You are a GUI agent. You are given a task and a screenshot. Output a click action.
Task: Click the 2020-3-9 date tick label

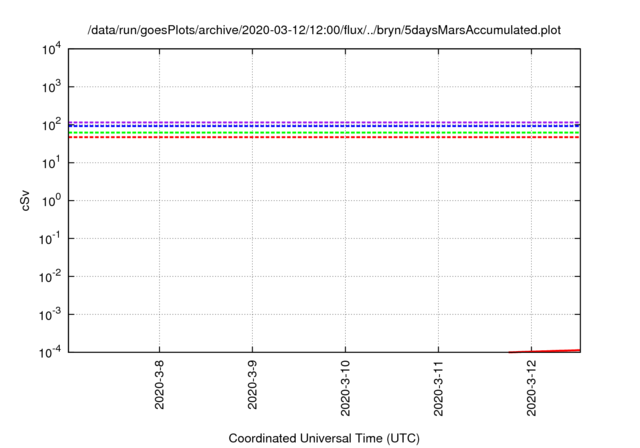pyautogui.click(x=252, y=384)
